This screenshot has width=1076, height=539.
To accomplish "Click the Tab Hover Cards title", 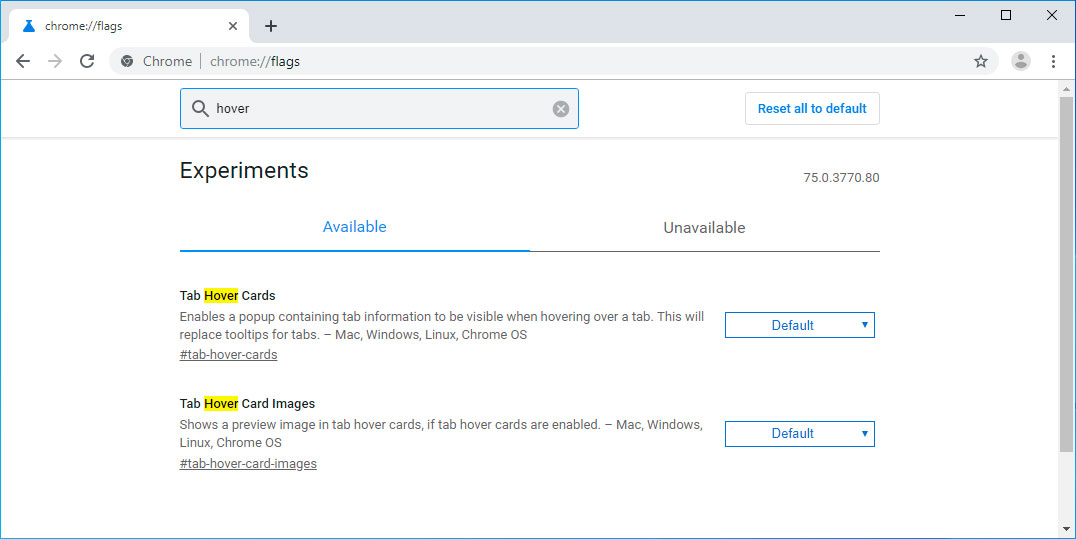I will pyautogui.click(x=227, y=296).
